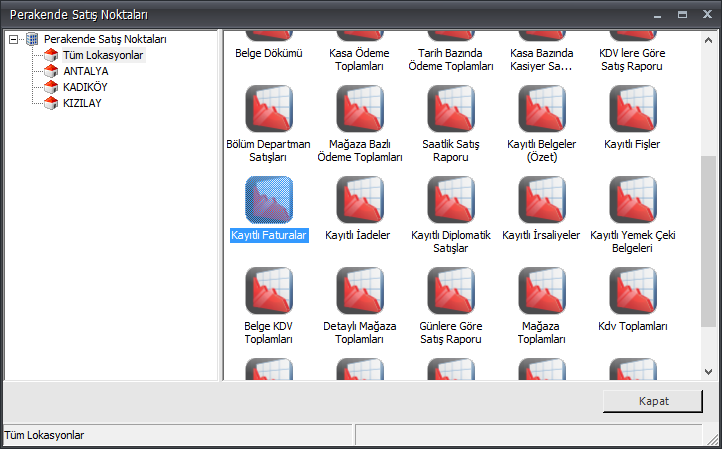Screen dimensions: 722x449
Task: Open the Kayıtlı Fişler report icon
Action: (x=633, y=109)
